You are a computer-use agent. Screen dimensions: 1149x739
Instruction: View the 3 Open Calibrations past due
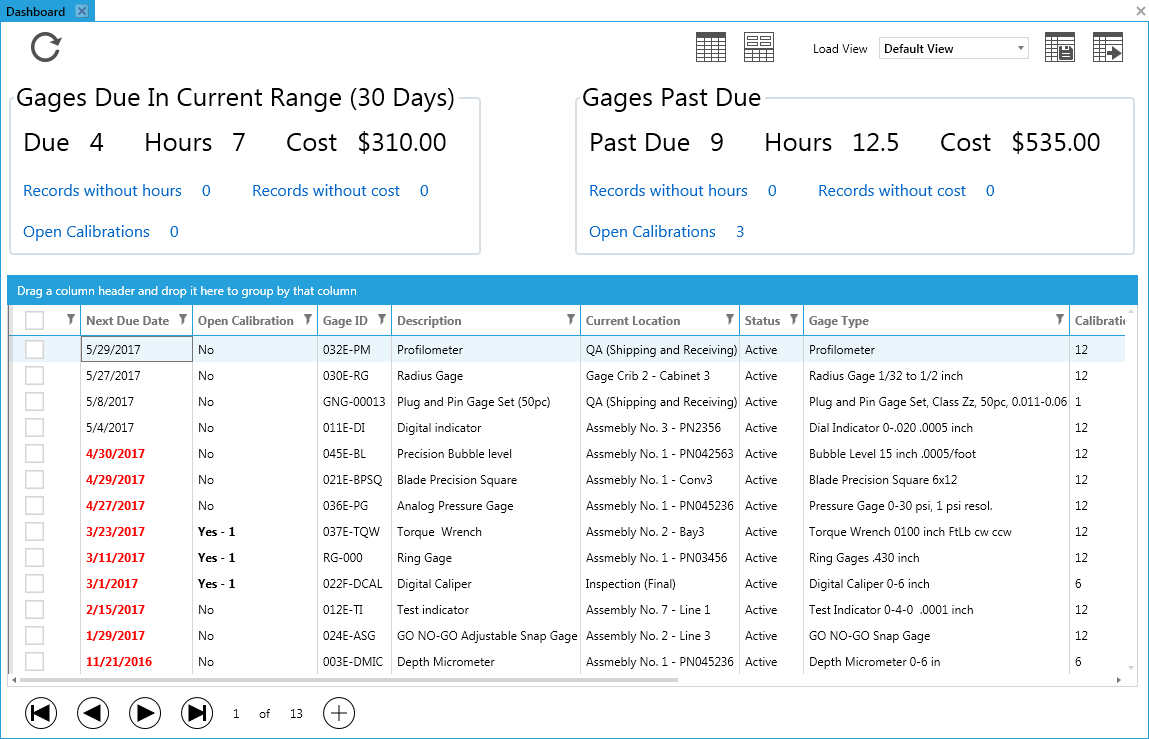tap(652, 231)
